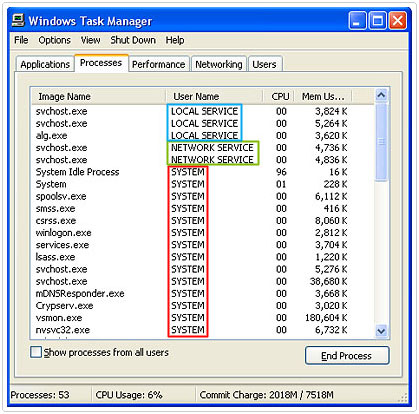Image resolution: width=419 pixels, height=414 pixels.
Task: Close the Windows Task Manager window
Action: (x=398, y=21)
